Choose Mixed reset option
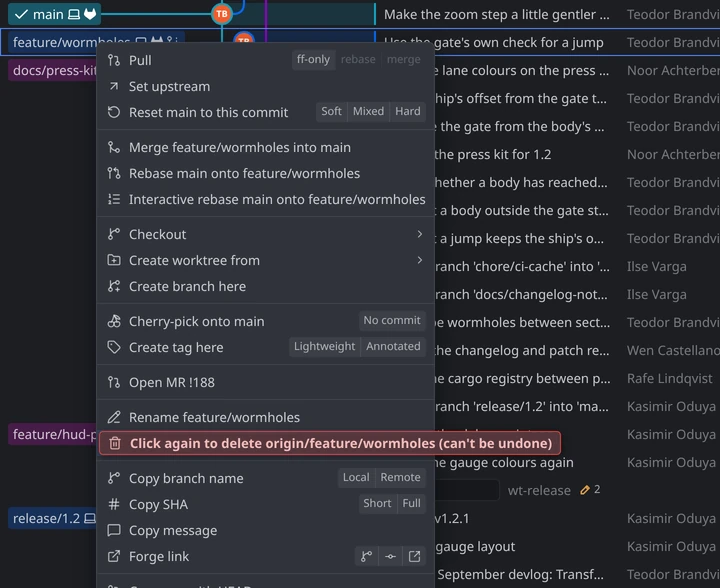This screenshot has height=588, width=720. pos(368,112)
